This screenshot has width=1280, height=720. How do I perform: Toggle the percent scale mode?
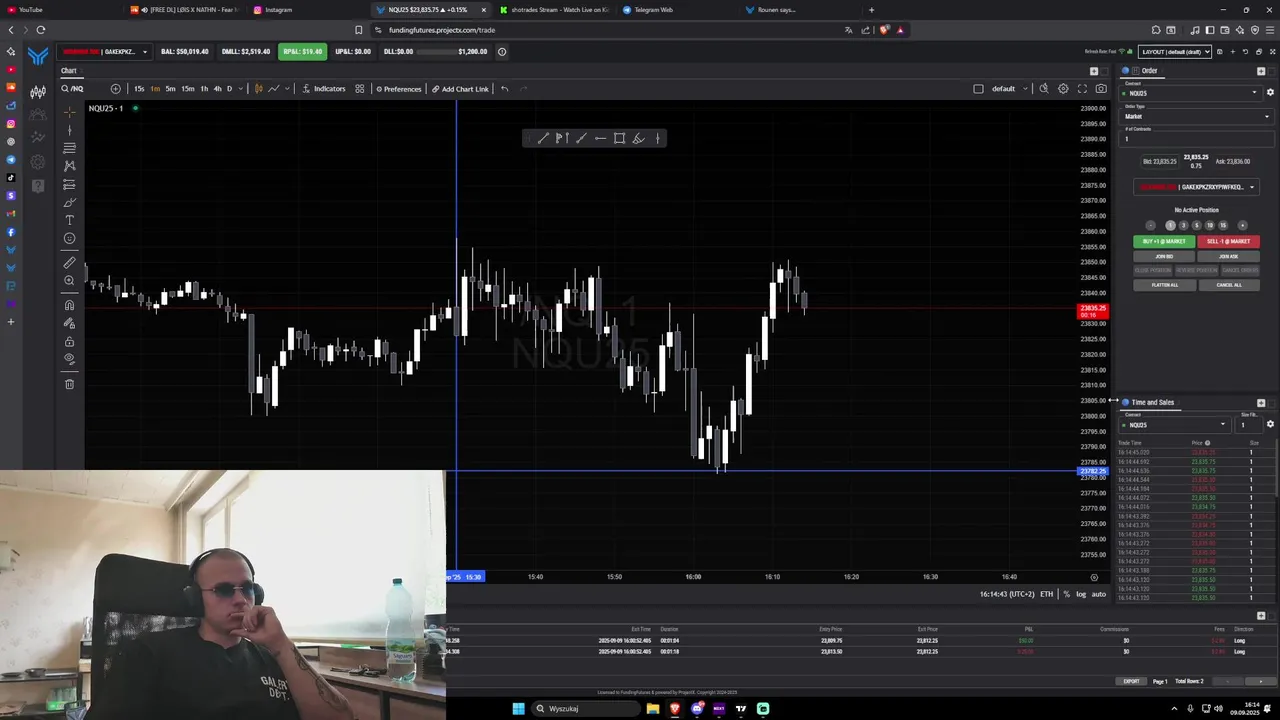pos(1066,594)
